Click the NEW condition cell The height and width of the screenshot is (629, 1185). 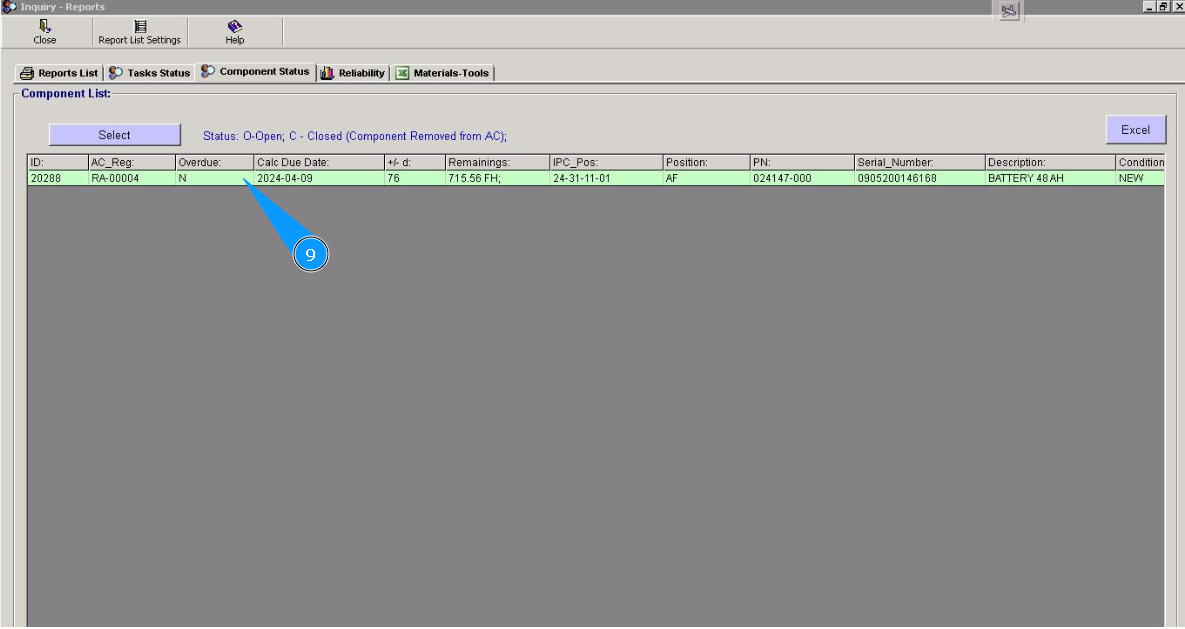click(x=1140, y=178)
